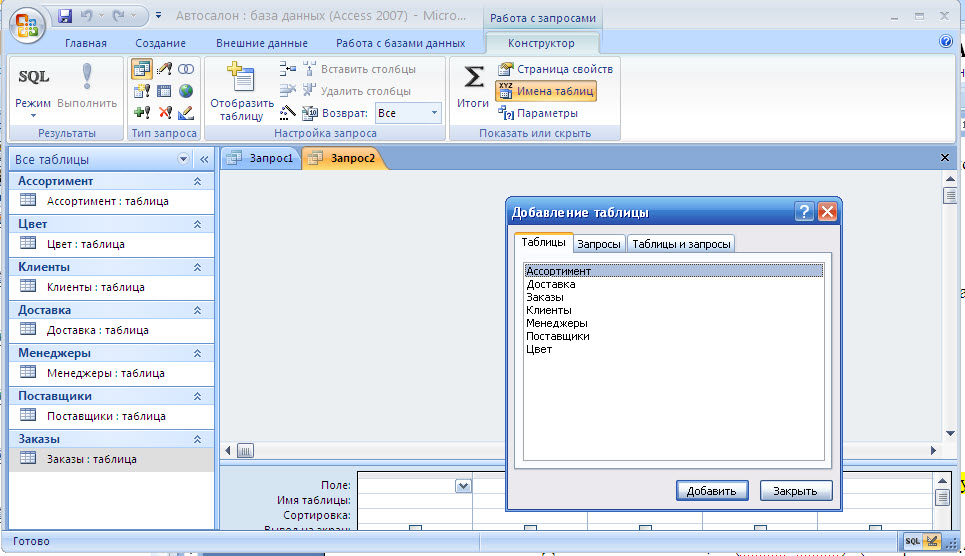Open the Внешние данные ribbon tab
Screen dimensions: 965x556
[262, 43]
